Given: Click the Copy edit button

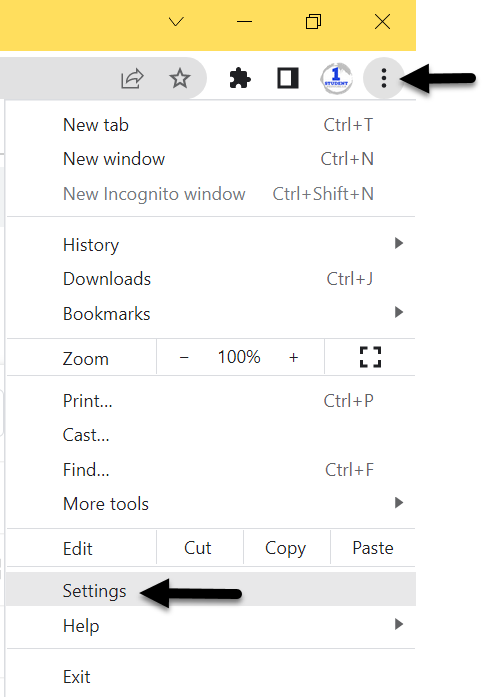Looking at the screenshot, I should pyautogui.click(x=286, y=548).
